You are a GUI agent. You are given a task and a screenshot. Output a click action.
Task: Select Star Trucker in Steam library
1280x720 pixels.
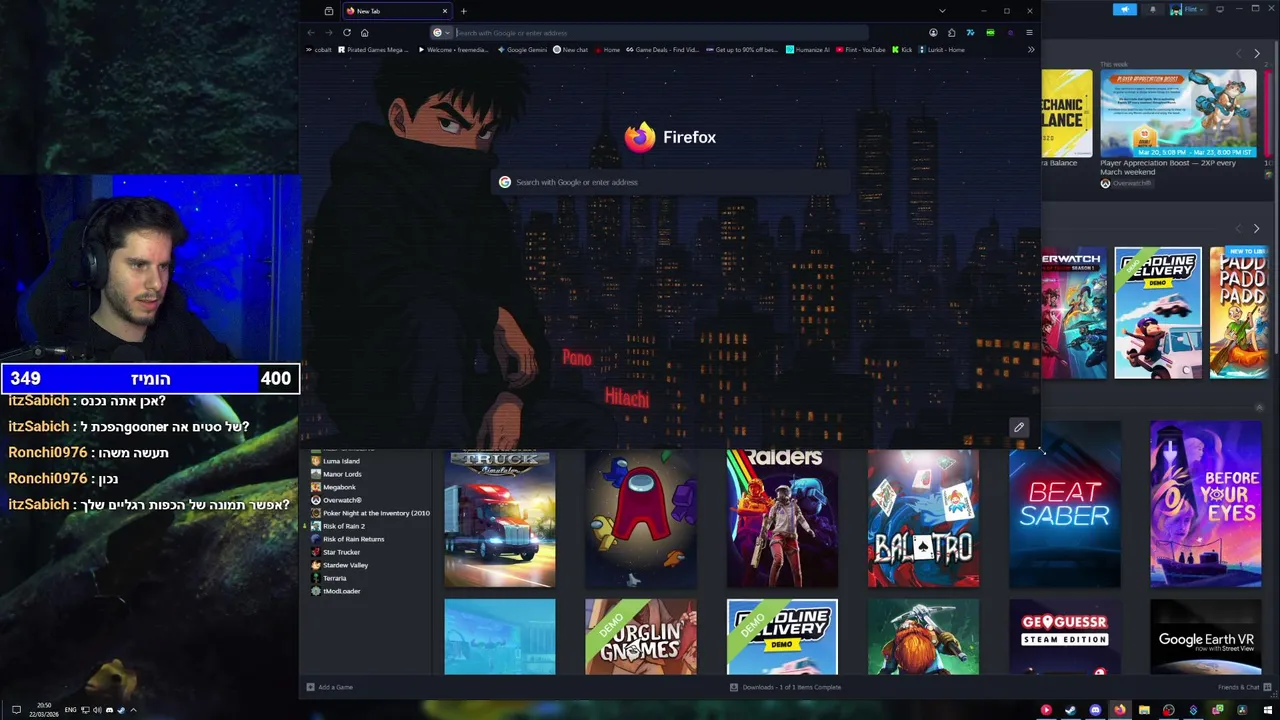point(336,552)
